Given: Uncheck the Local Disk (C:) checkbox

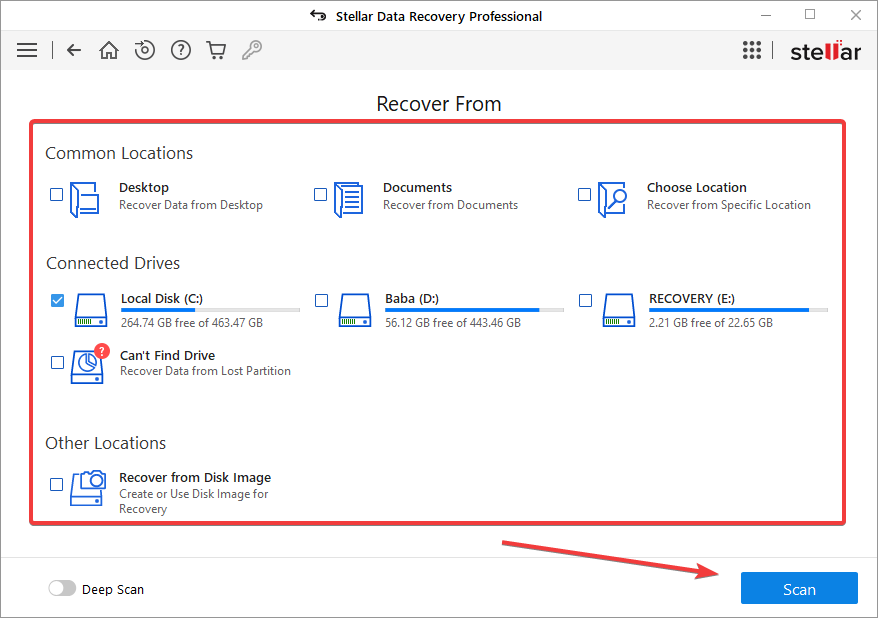Looking at the screenshot, I should (57, 301).
